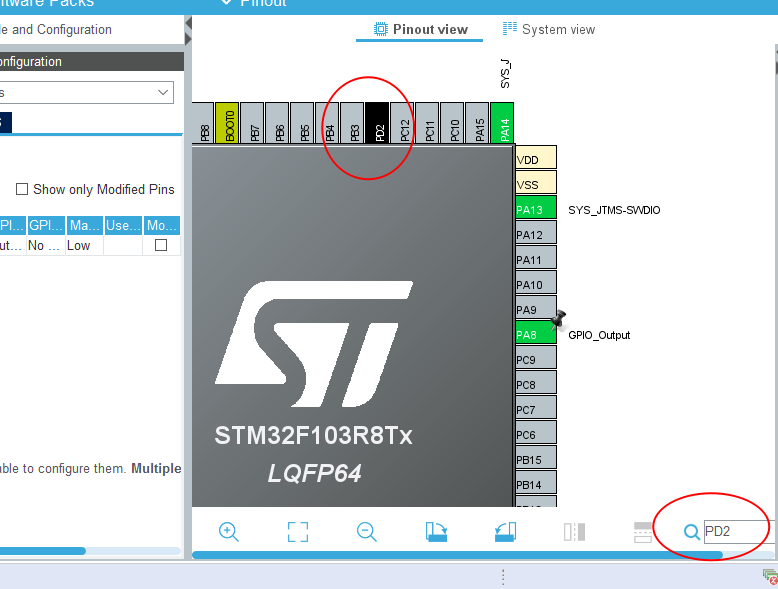Click the zoom in magnifier icon
The height and width of the screenshot is (589, 778).
tap(229, 532)
